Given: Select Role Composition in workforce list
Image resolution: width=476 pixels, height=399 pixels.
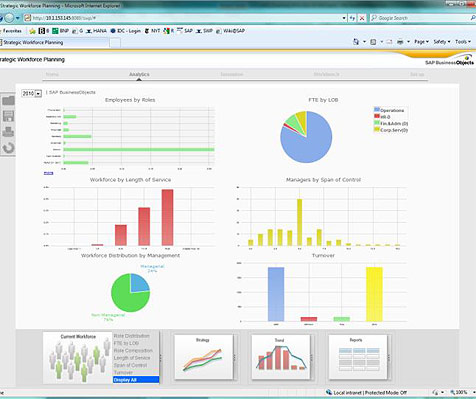Looking at the screenshot, I should point(133,351).
